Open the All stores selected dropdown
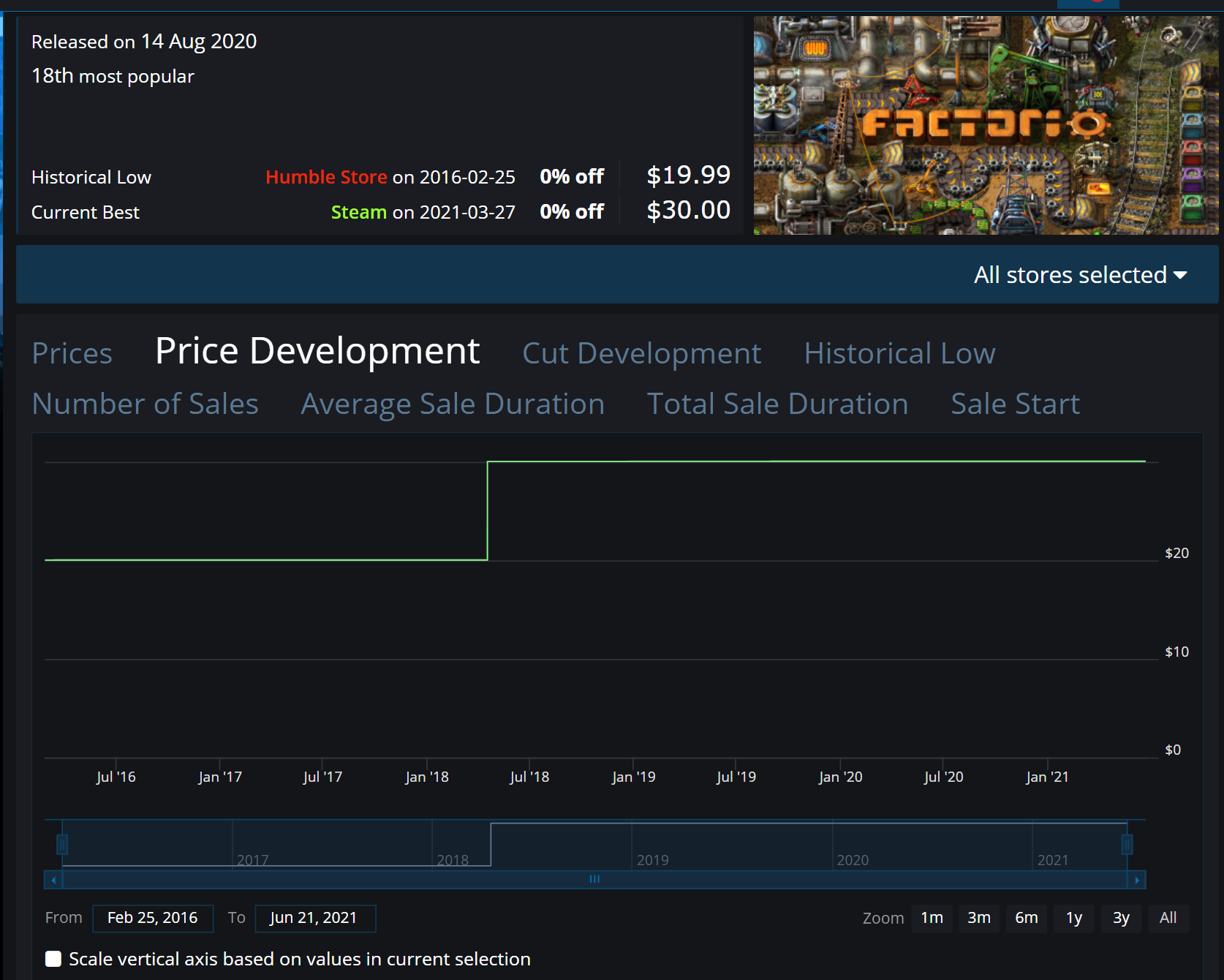The image size is (1224, 980). tap(1080, 275)
